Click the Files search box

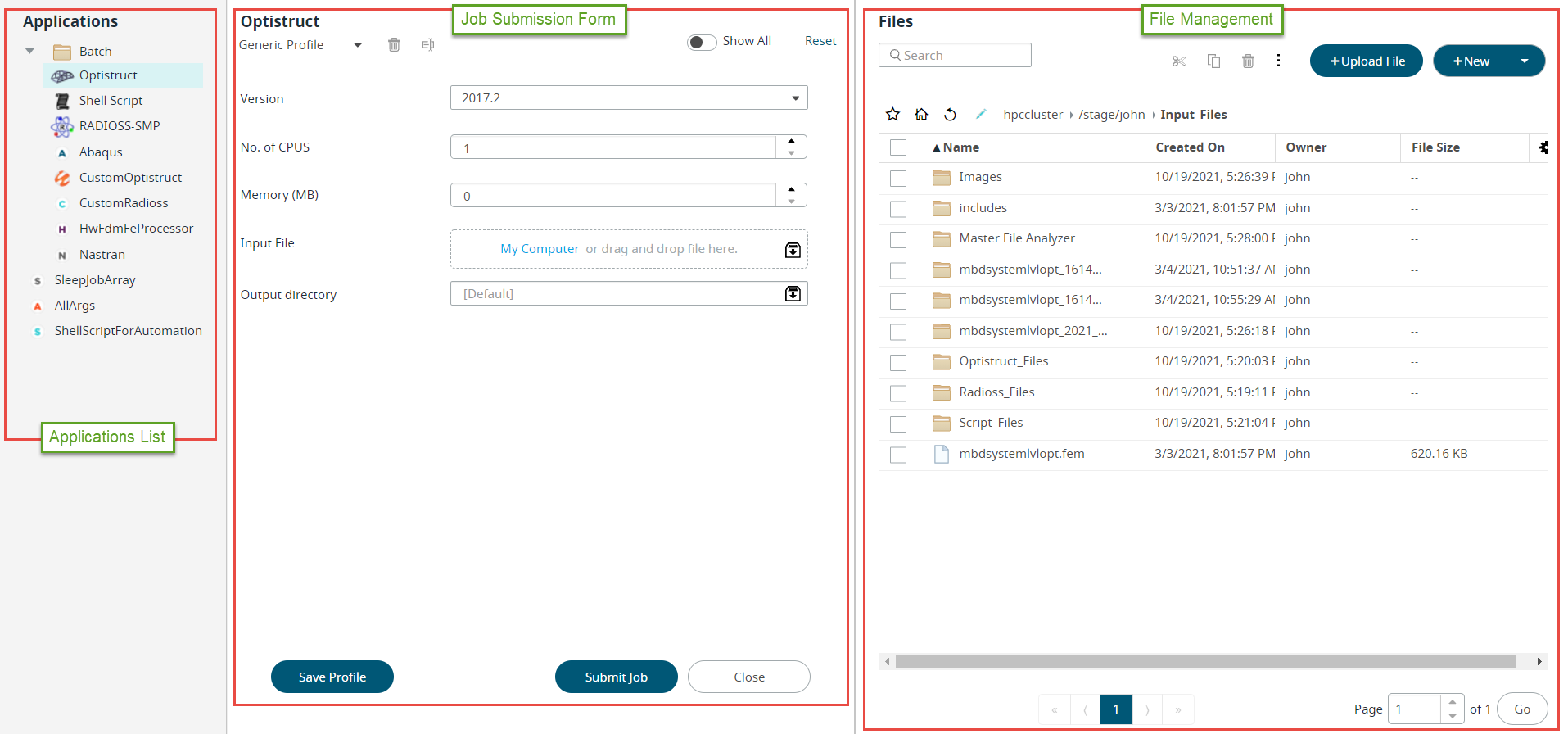coord(955,55)
